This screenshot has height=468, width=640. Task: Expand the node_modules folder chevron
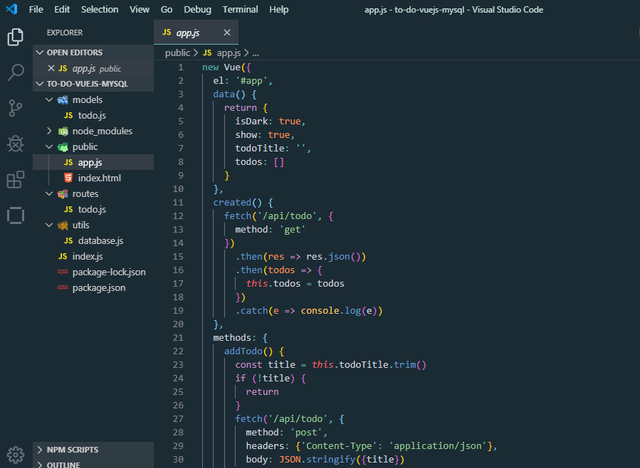click(49, 131)
